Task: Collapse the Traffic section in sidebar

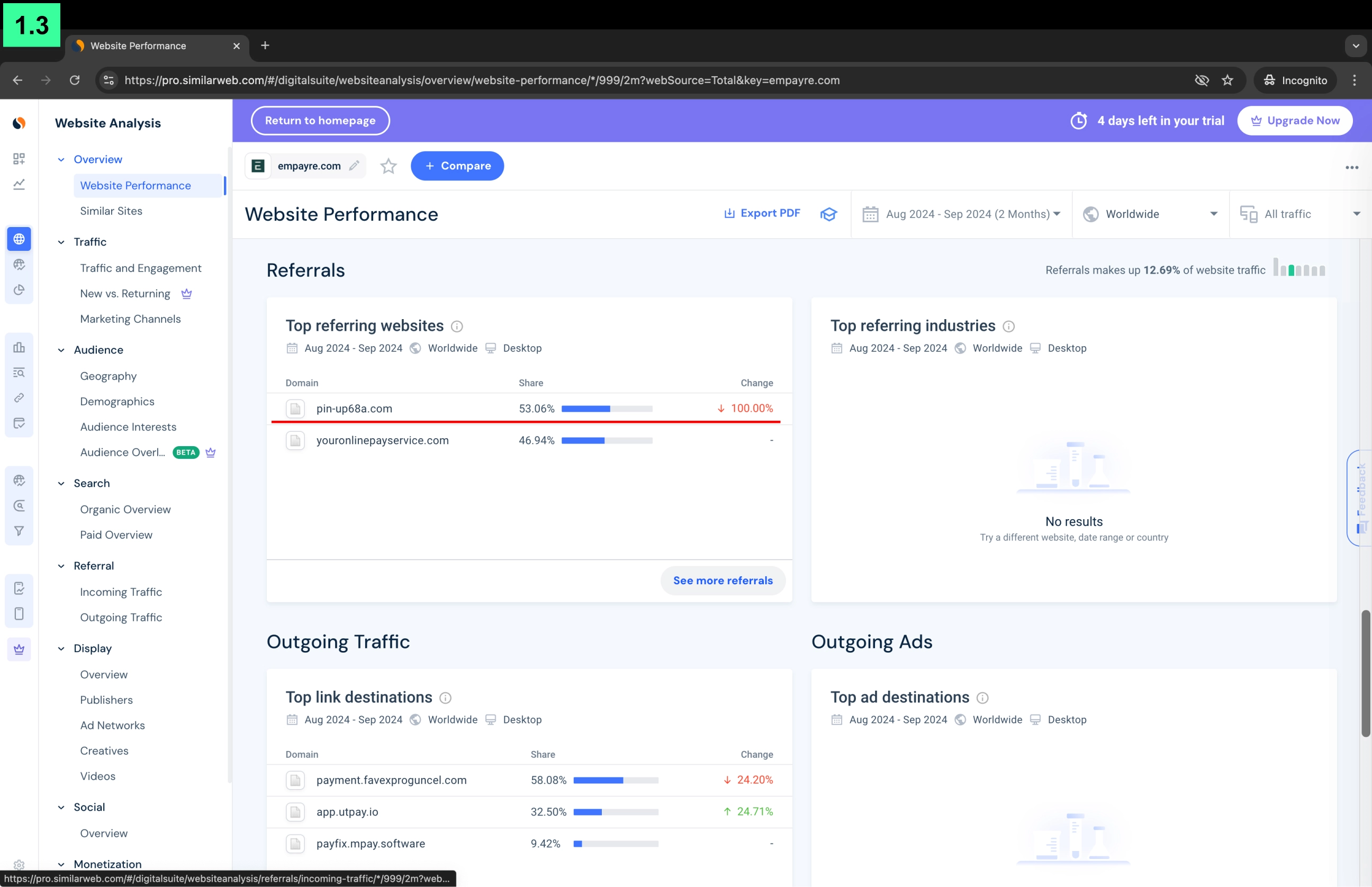Action: (61, 242)
